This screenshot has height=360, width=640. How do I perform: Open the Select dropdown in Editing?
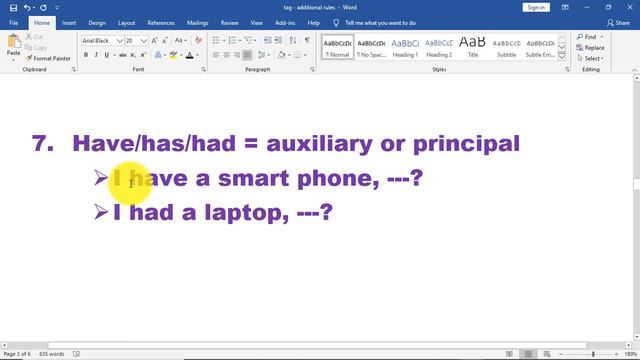(591, 58)
